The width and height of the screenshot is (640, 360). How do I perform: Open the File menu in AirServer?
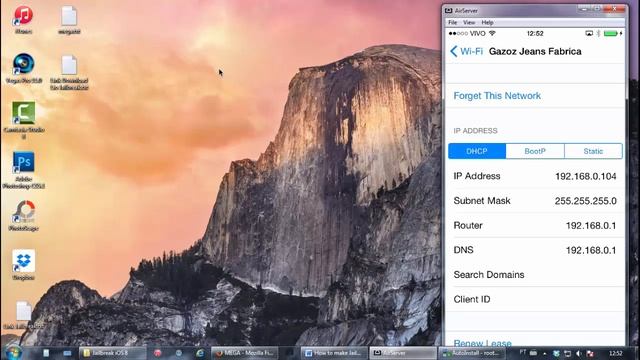(x=453, y=22)
